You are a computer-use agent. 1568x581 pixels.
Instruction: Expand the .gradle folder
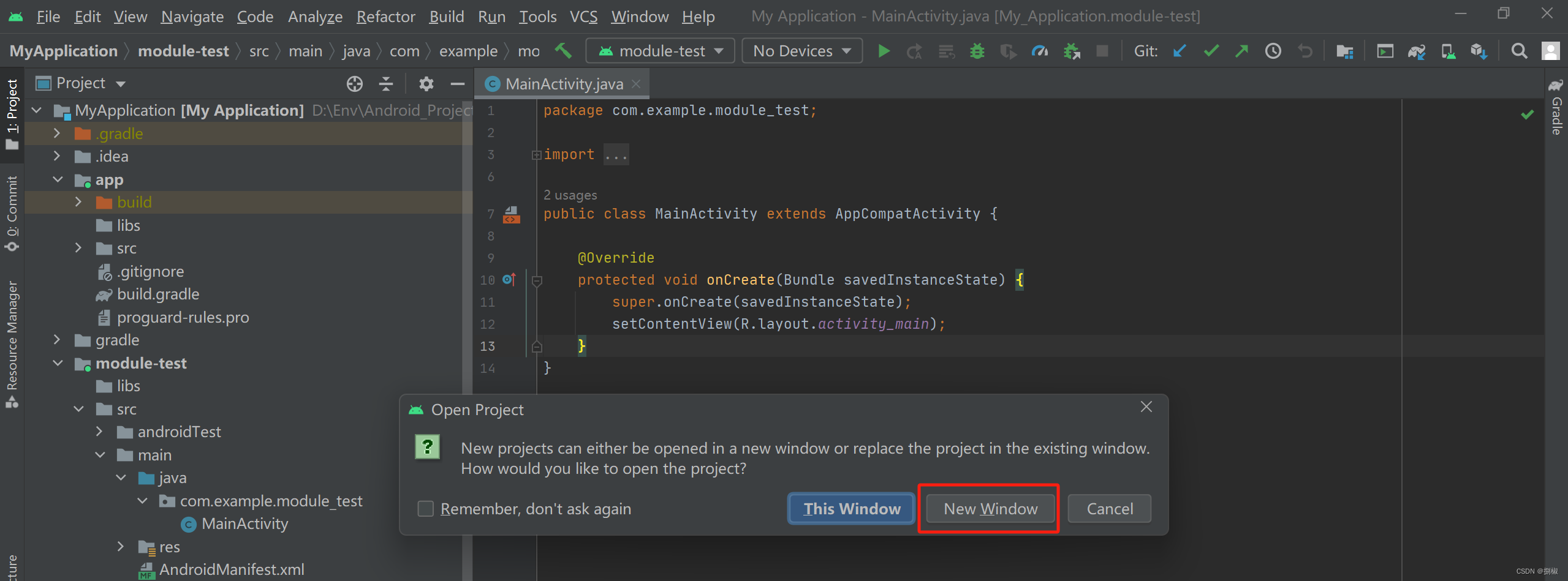click(x=57, y=133)
